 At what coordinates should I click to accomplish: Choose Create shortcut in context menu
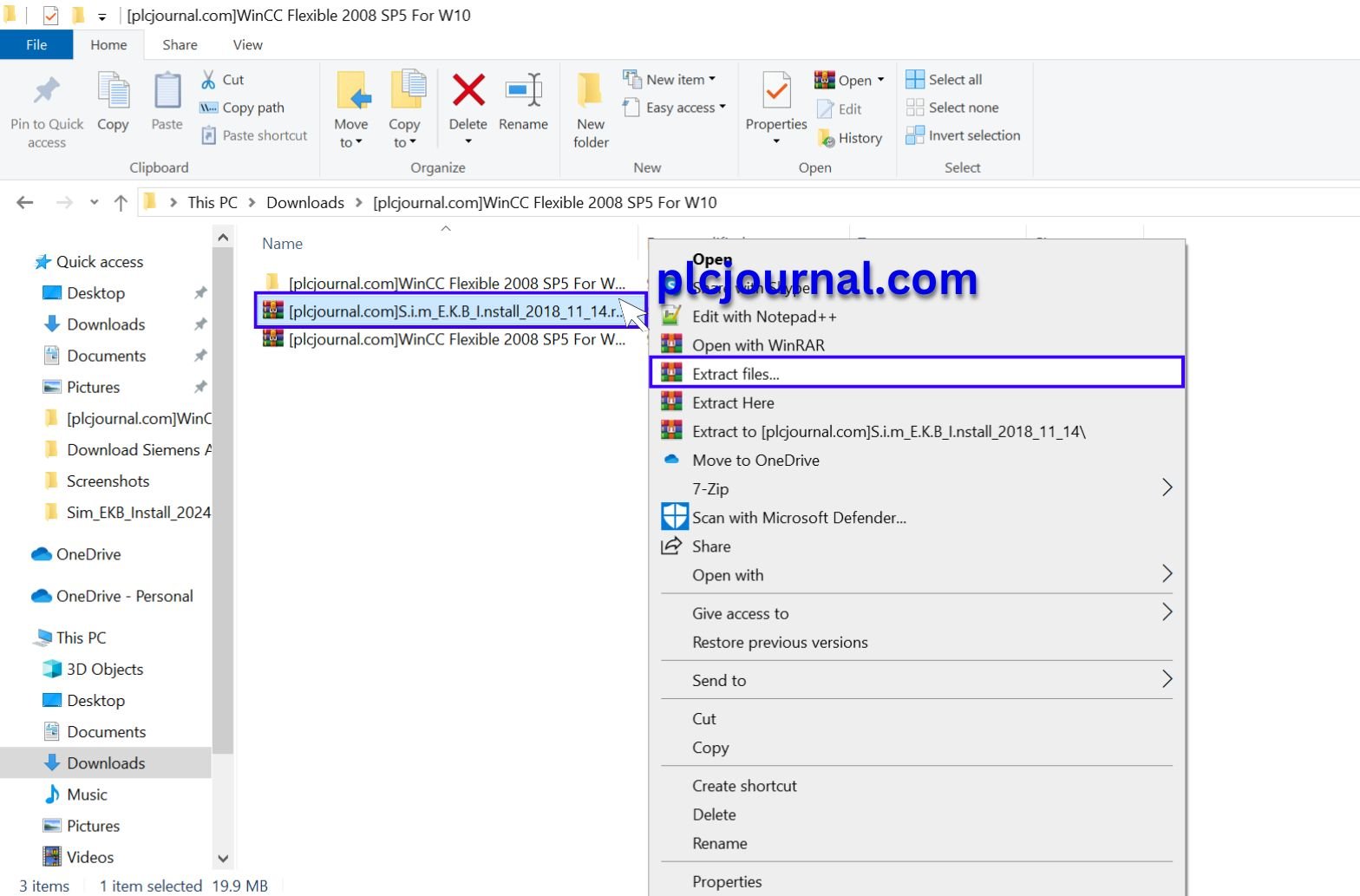(x=917, y=786)
